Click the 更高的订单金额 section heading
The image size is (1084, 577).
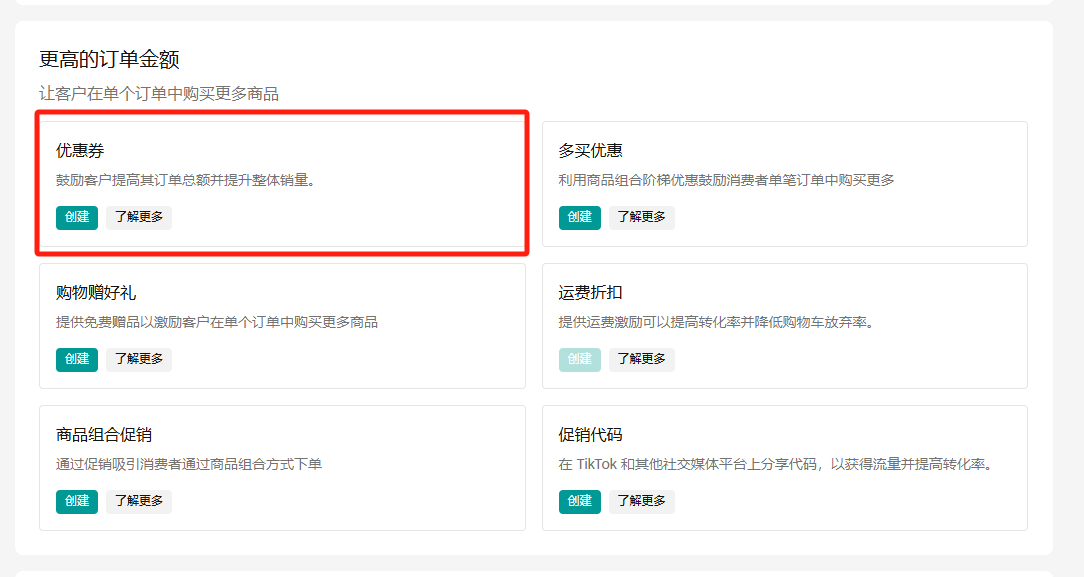tap(109, 60)
